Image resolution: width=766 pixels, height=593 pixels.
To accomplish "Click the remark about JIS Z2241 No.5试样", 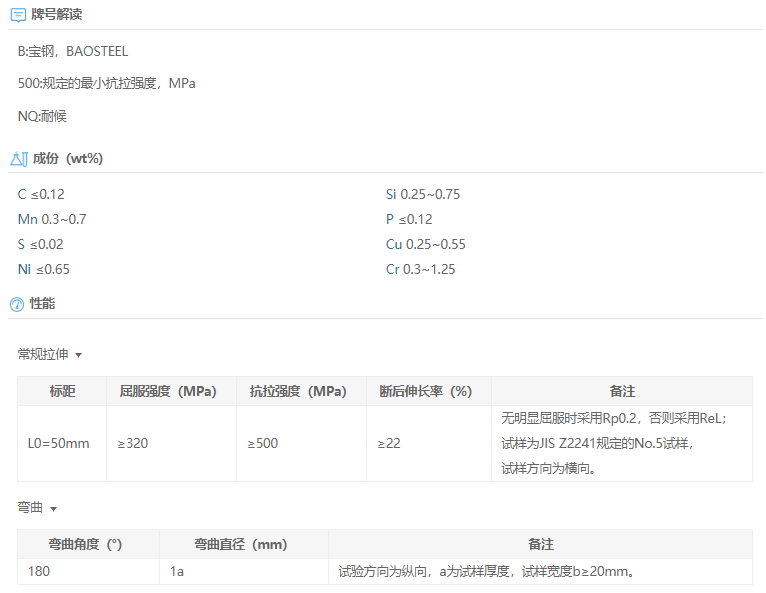I will [x=597, y=444].
